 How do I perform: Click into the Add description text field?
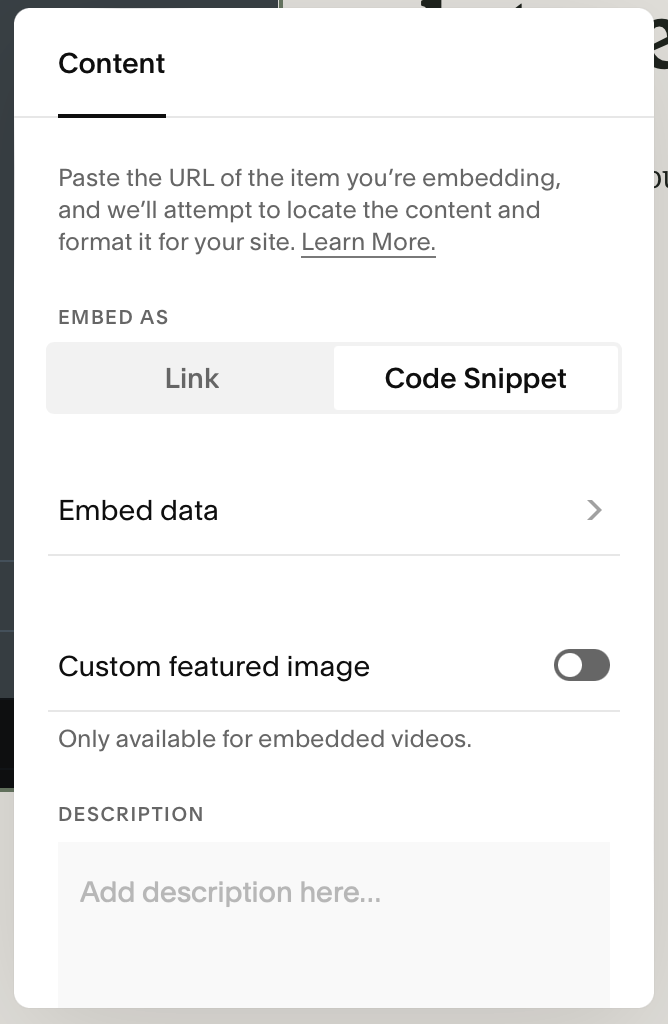334,920
